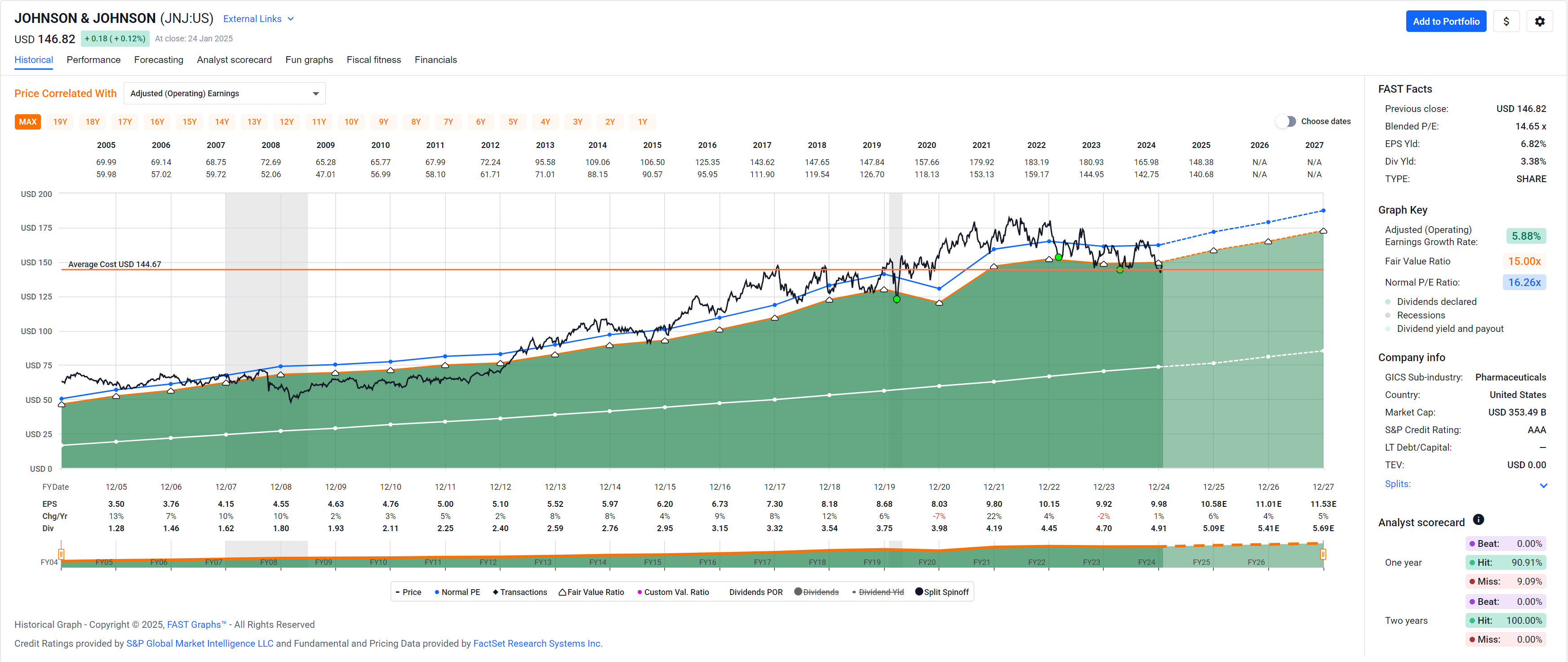Switch to the Performance tab
Image resolution: width=1568 pixels, height=662 pixels.
93,60
